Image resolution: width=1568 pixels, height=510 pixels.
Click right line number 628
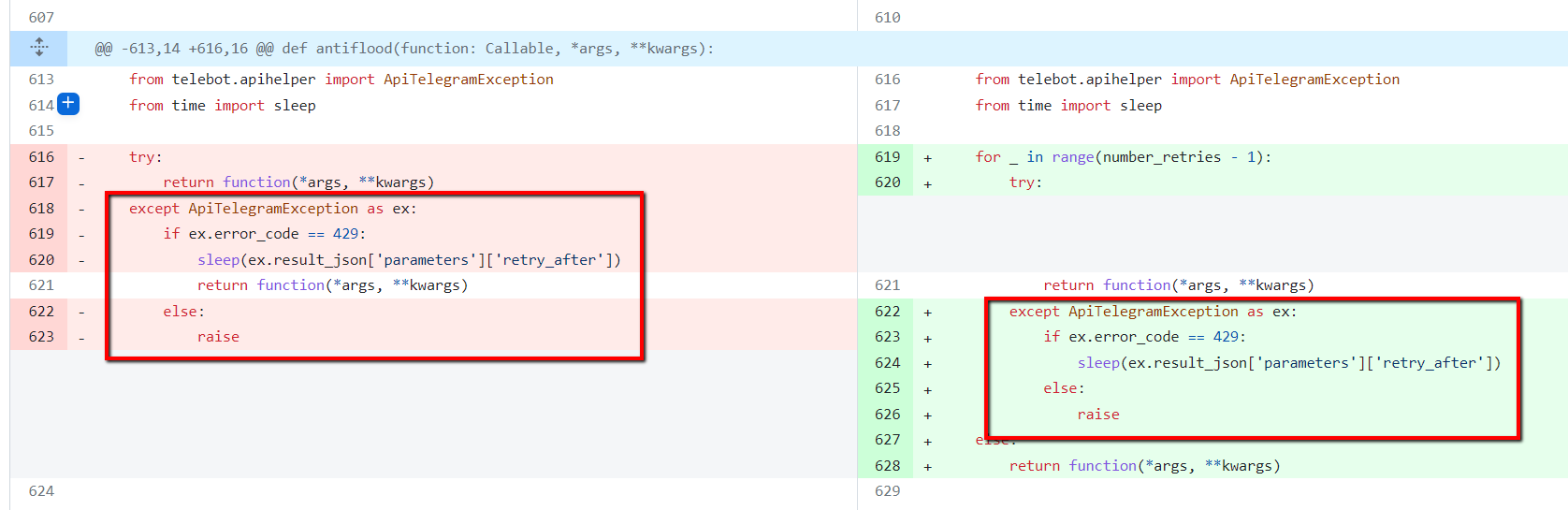coord(887,466)
